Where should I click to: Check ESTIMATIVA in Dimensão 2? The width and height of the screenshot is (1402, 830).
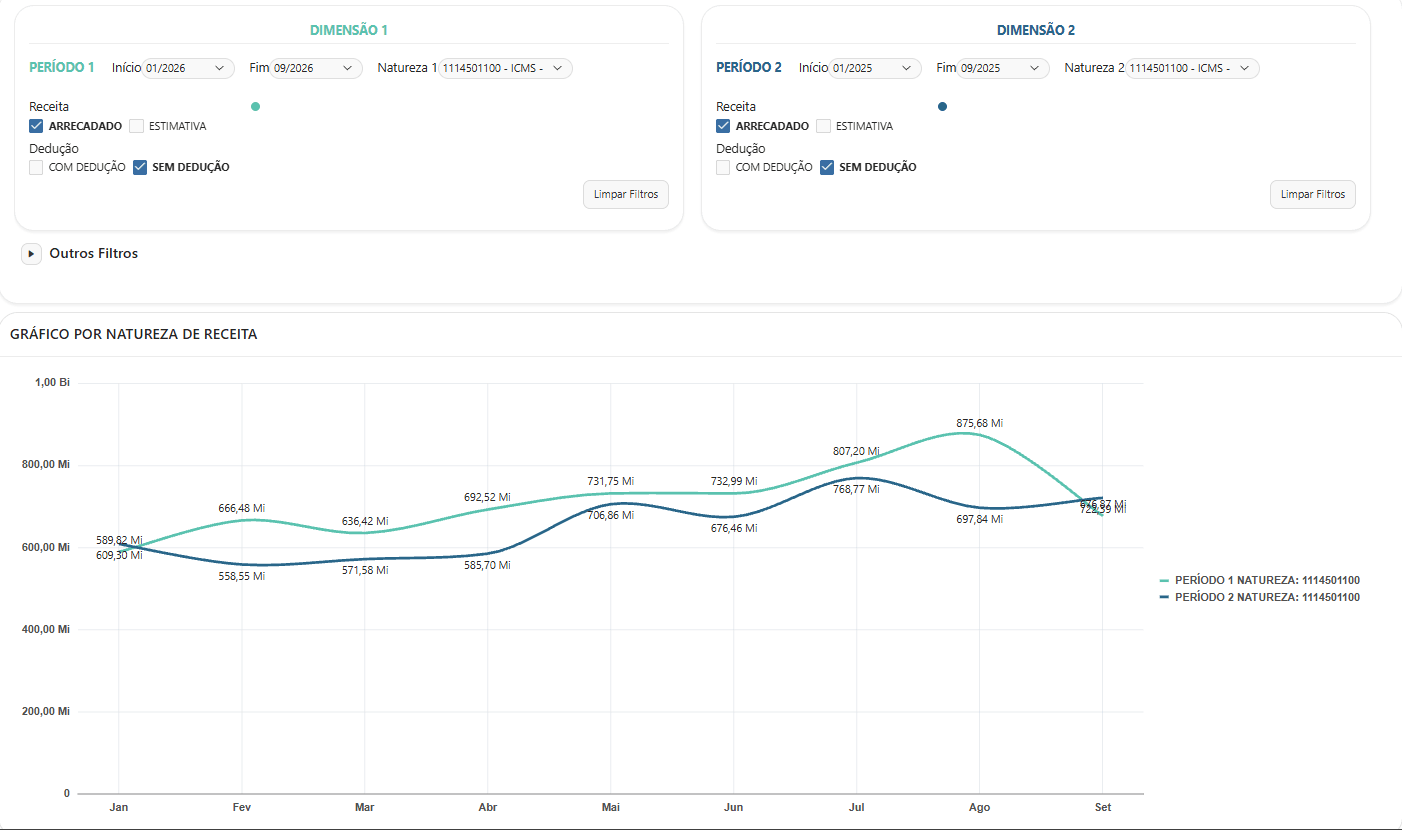tap(823, 126)
